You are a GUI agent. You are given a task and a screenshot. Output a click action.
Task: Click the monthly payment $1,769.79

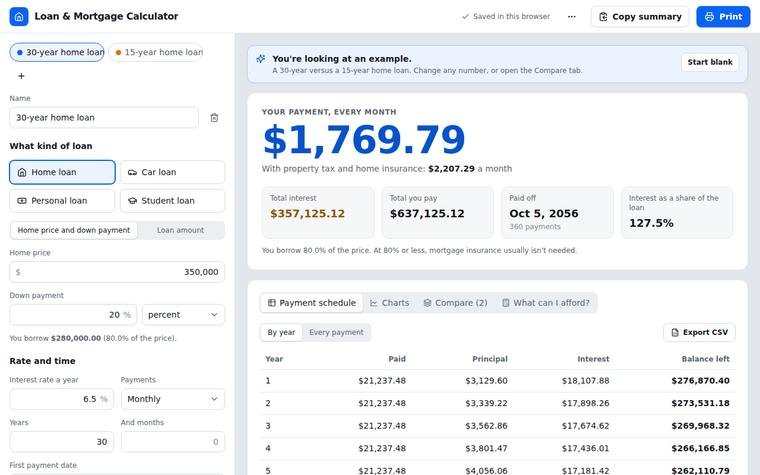point(364,140)
